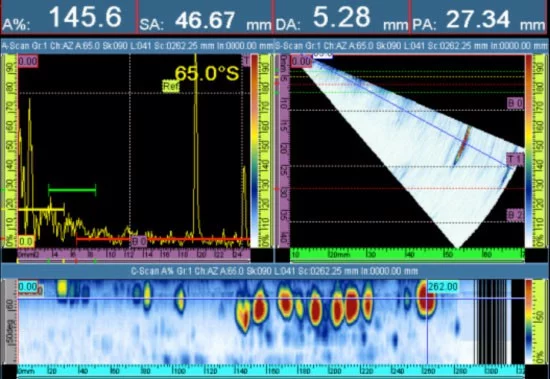Click the A-Scan color palette bar

click(255, 151)
